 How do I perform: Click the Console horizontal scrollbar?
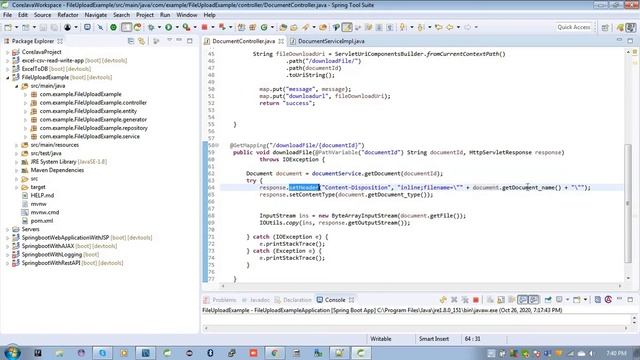[x=415, y=328]
